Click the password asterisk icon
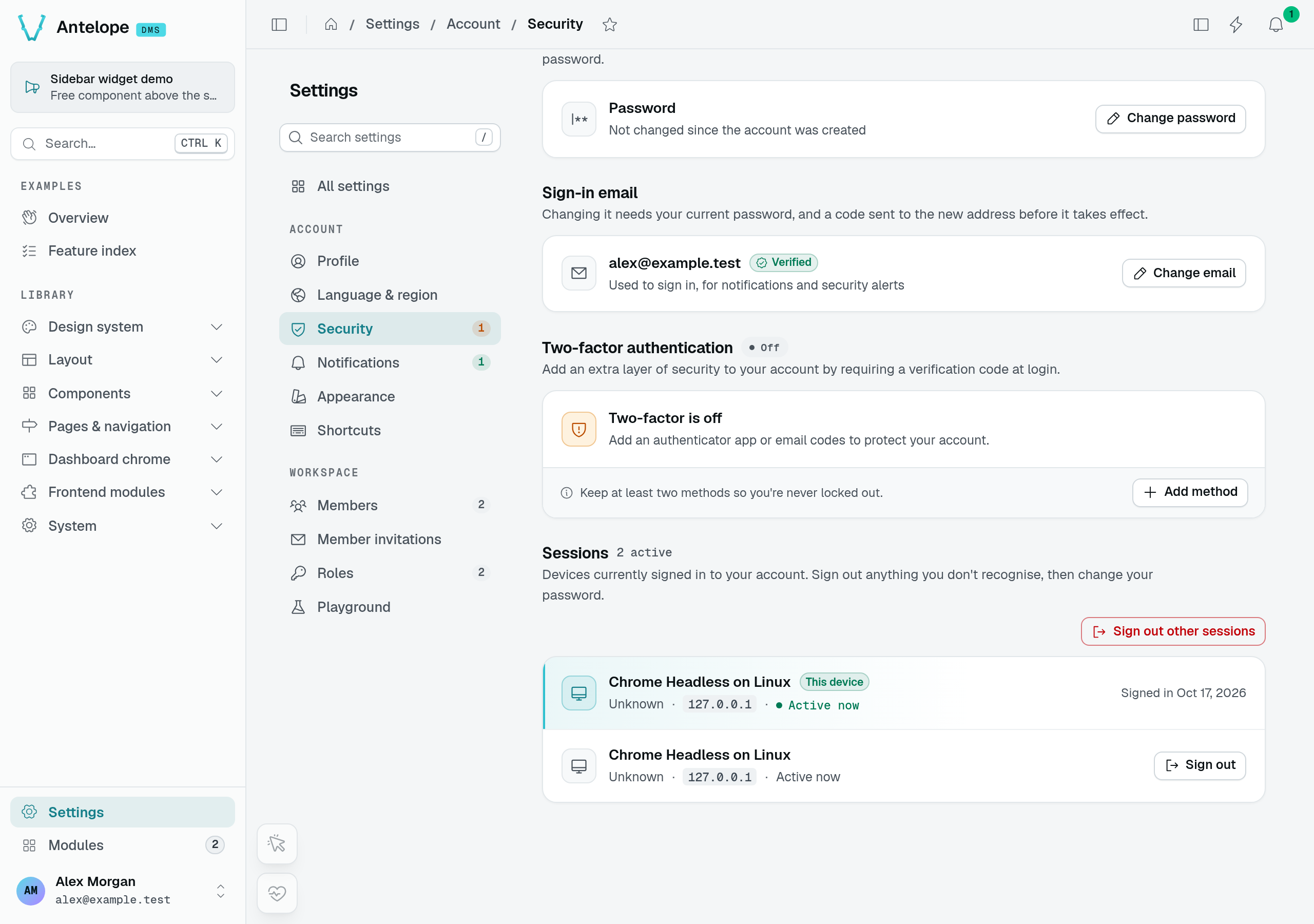 coord(578,119)
